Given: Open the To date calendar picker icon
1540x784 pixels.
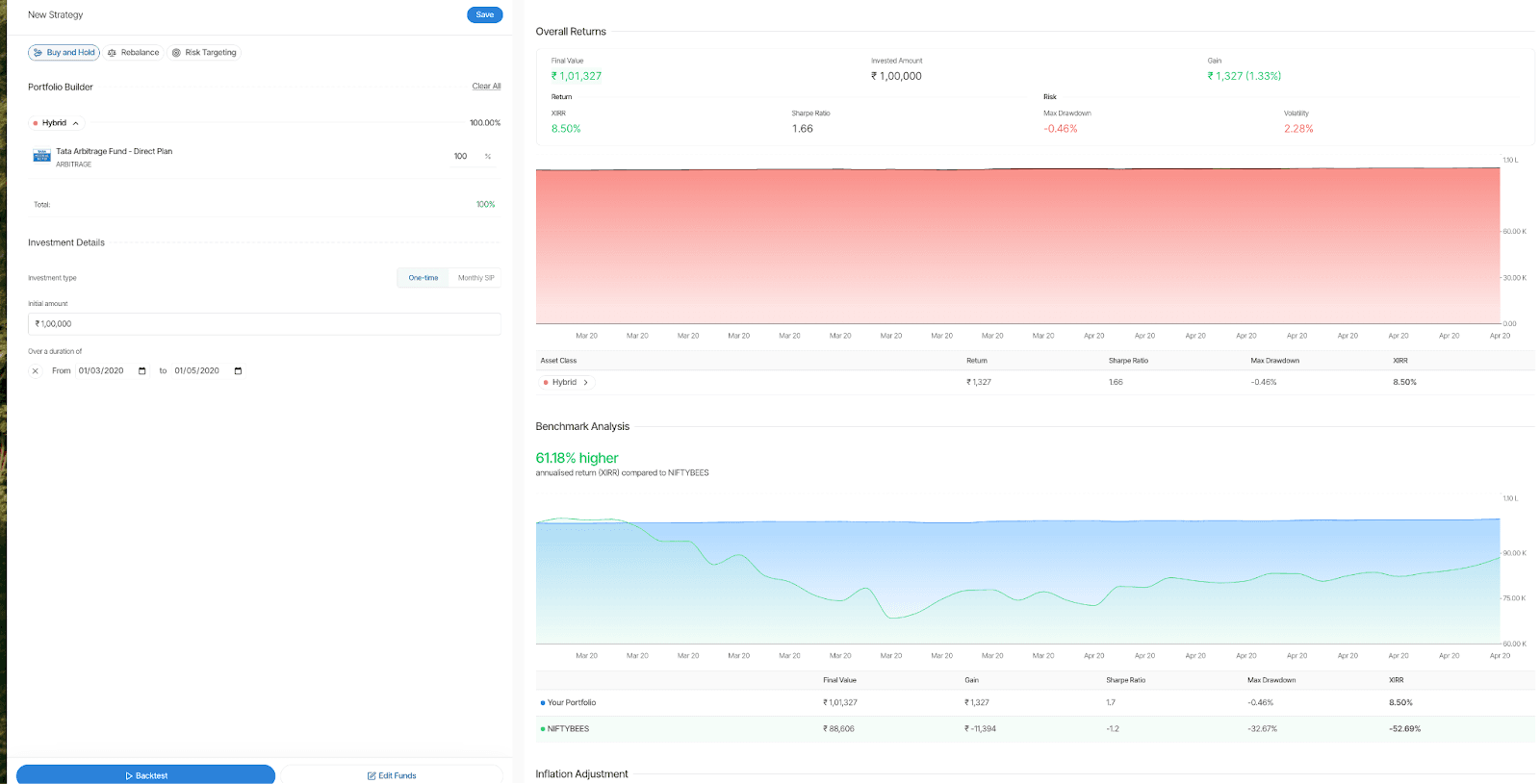Looking at the screenshot, I should pos(238,371).
